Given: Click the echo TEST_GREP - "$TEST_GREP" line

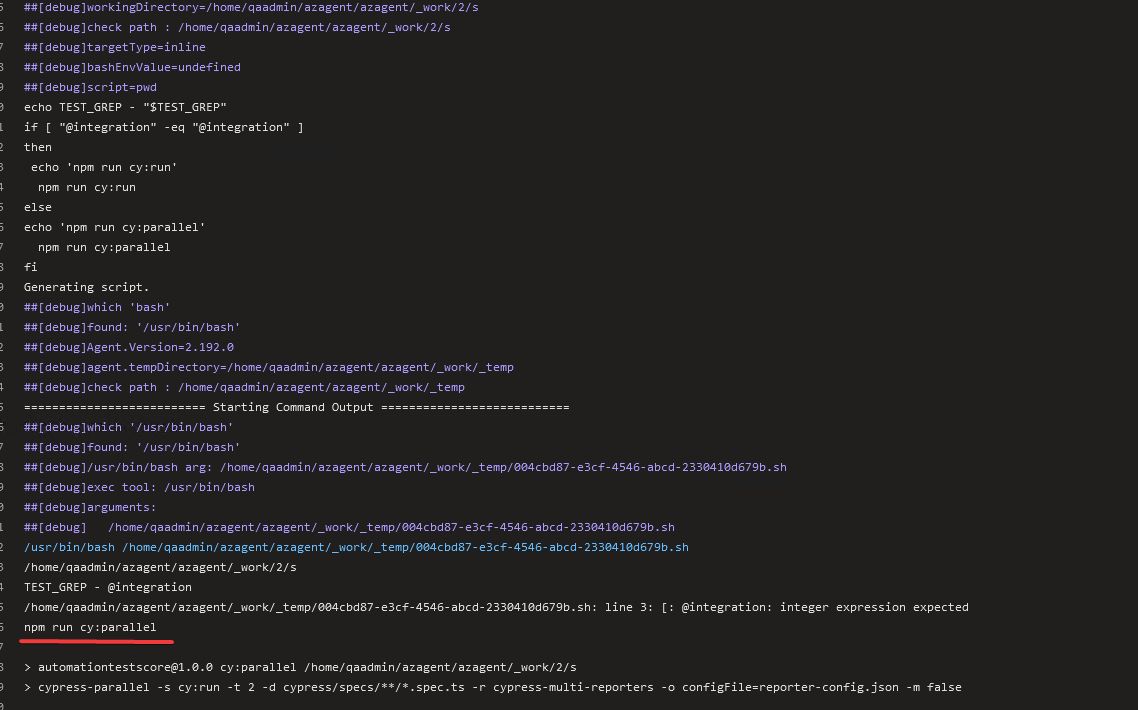Looking at the screenshot, I should tap(125, 107).
